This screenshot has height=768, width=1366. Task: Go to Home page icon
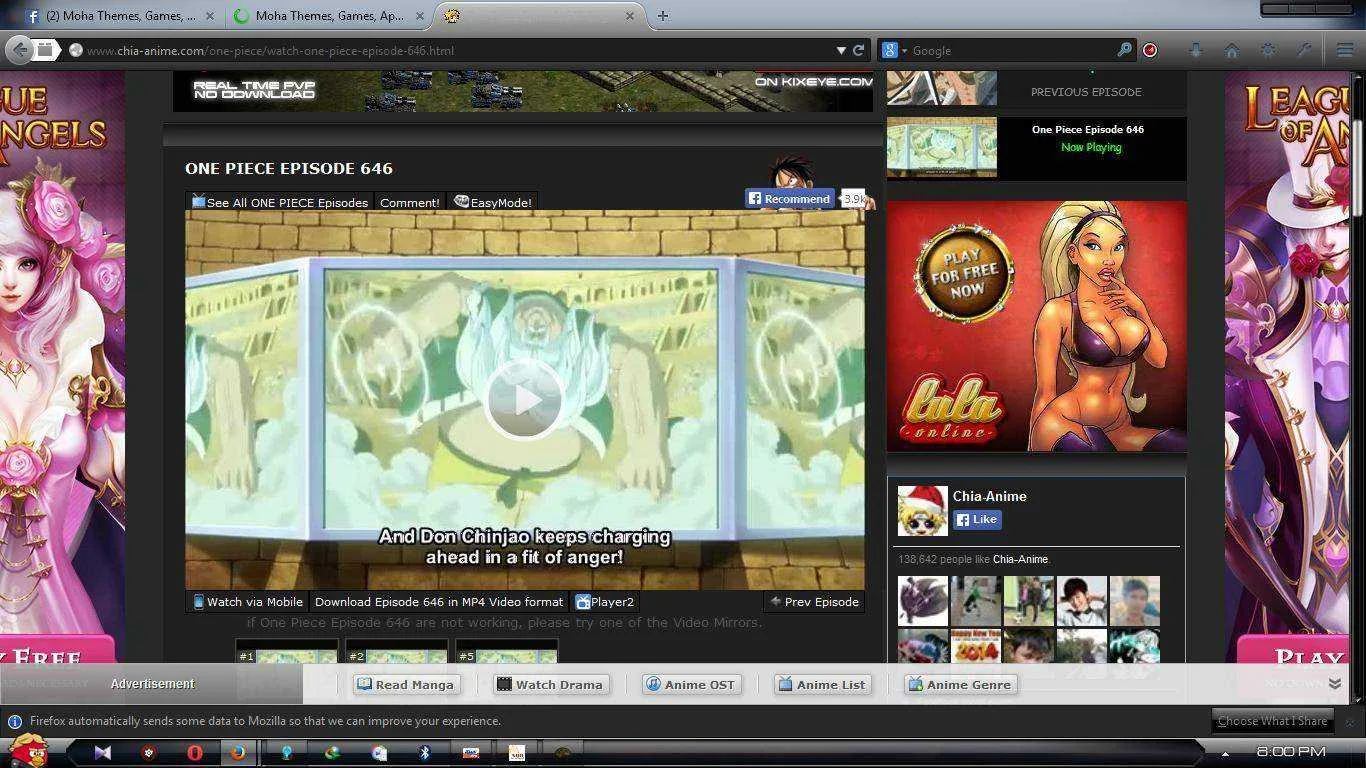coord(1232,50)
